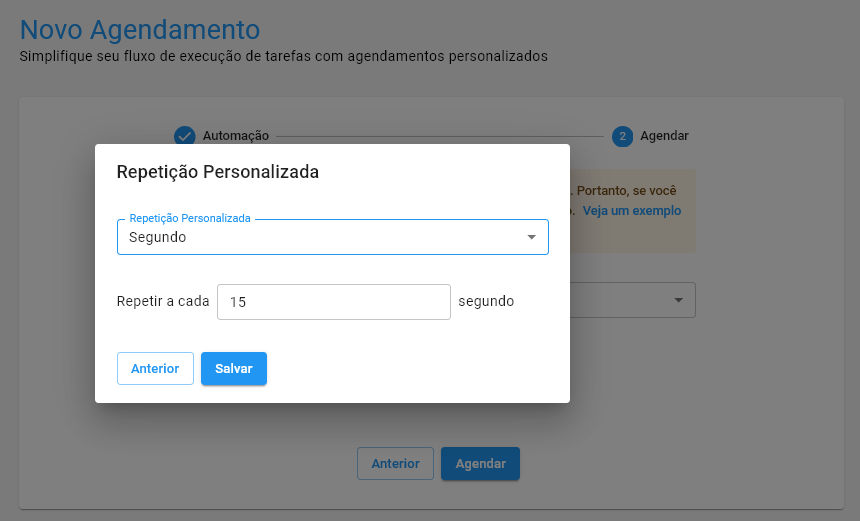The width and height of the screenshot is (860, 521).
Task: Click the blue Agendar button on the page
Action: 480,464
